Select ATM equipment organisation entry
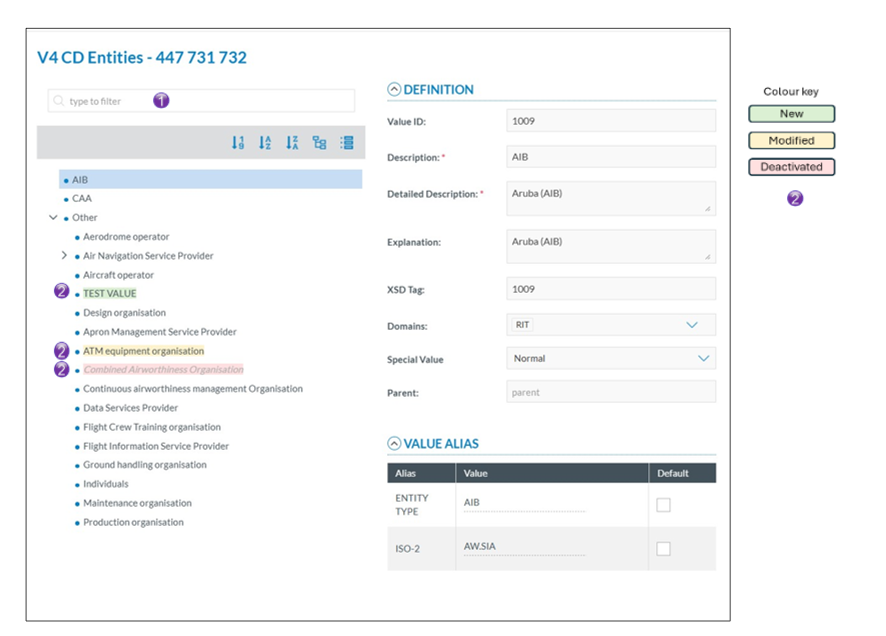The image size is (886, 636). [143, 351]
